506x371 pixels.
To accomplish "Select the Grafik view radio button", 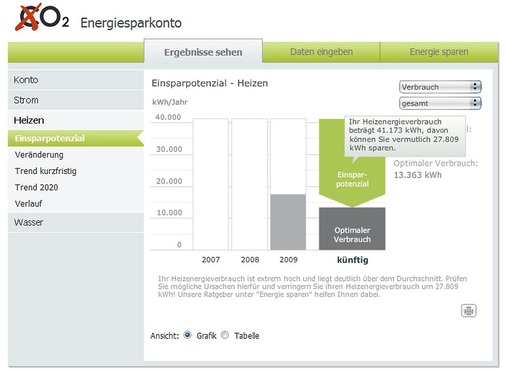I will pos(188,335).
